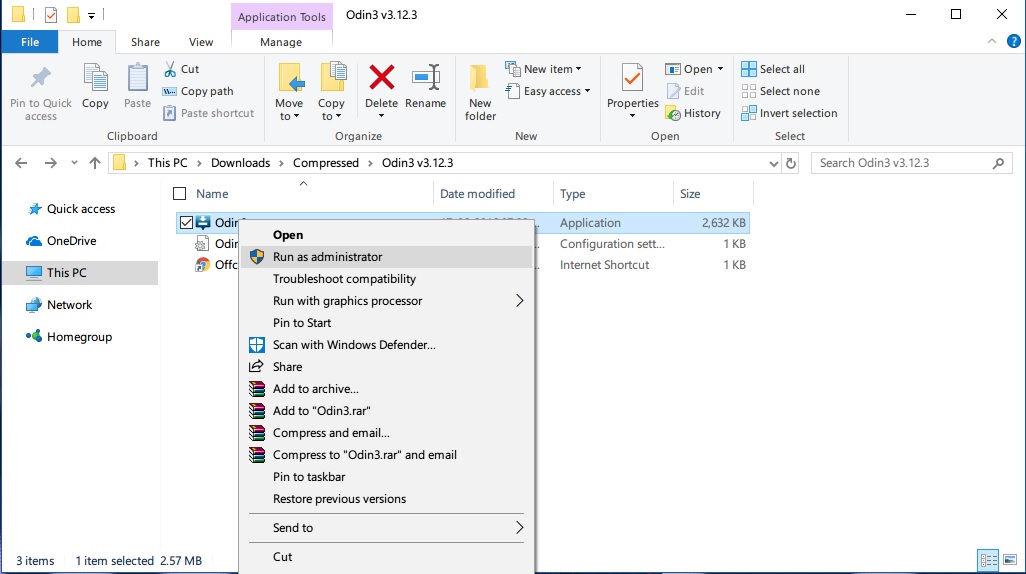Screen dimensions: 1026x574
Task: Click the Forward navigation arrow
Action: tap(50, 163)
